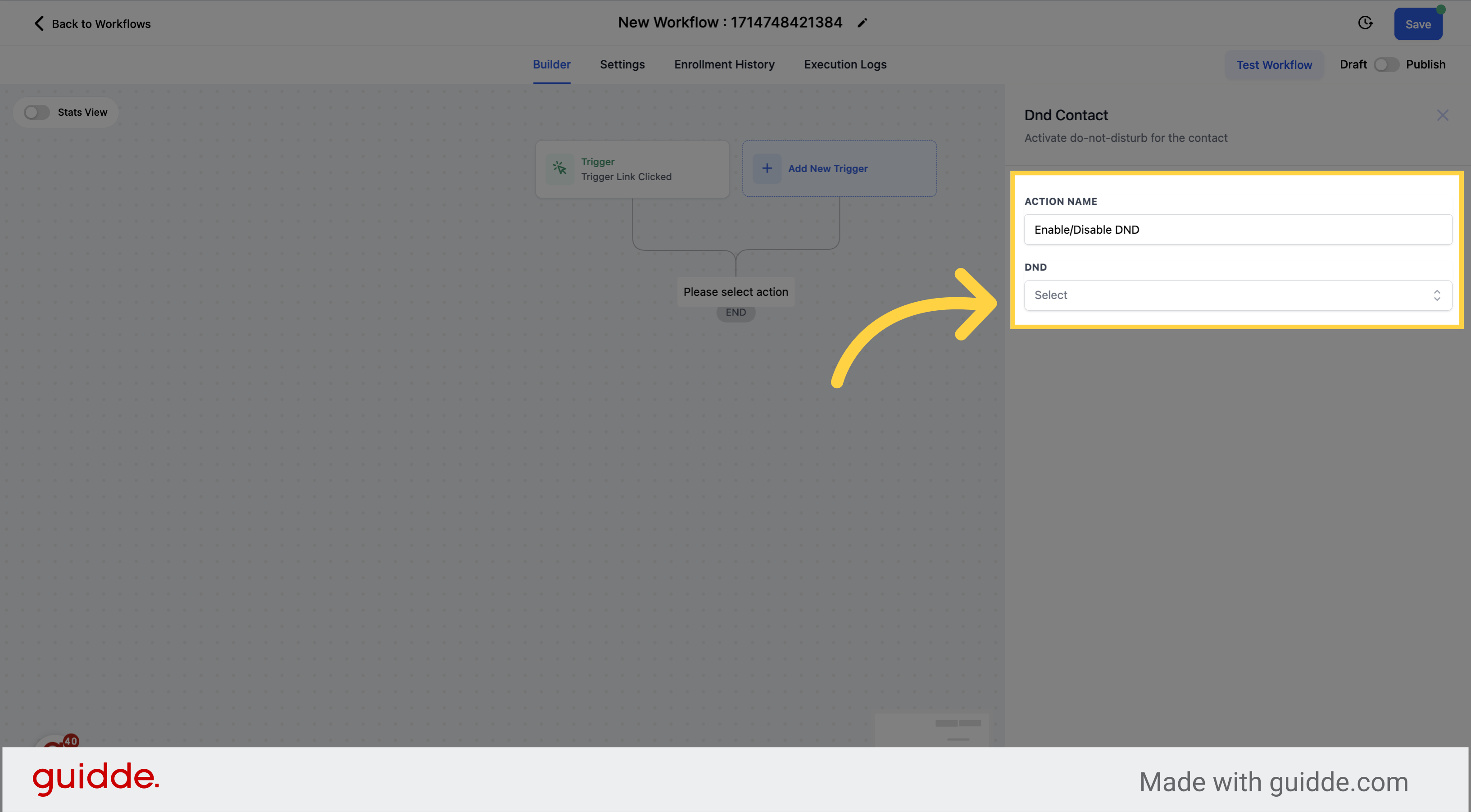Screen dimensions: 1471x812
Task: Click the Test Workflow button
Action: click(x=1274, y=64)
